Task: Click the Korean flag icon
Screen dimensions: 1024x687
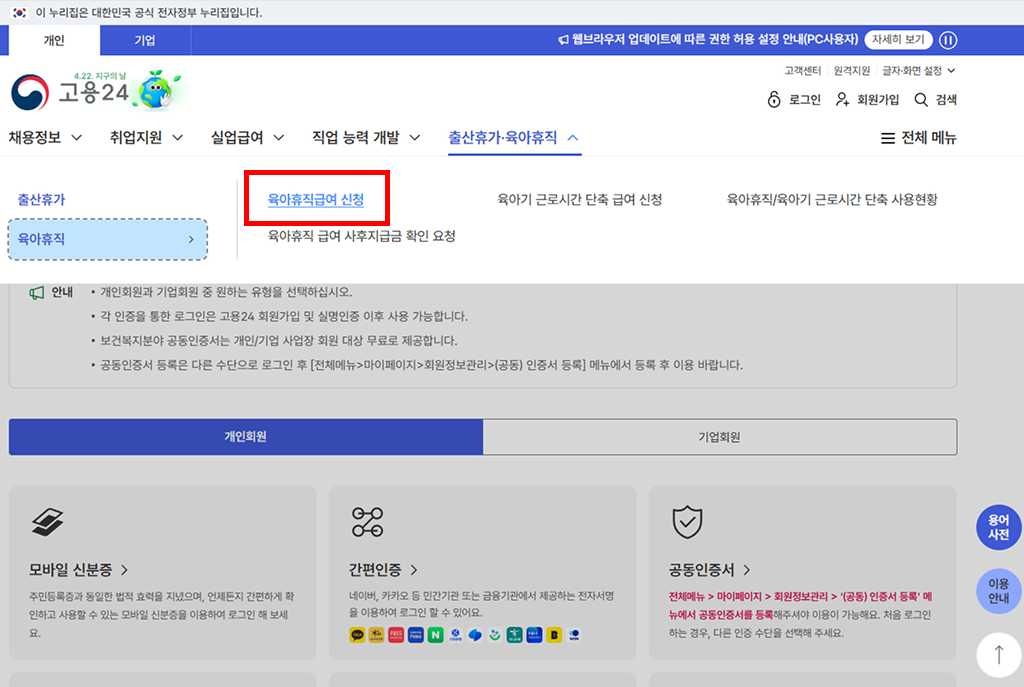Action: click(x=20, y=12)
